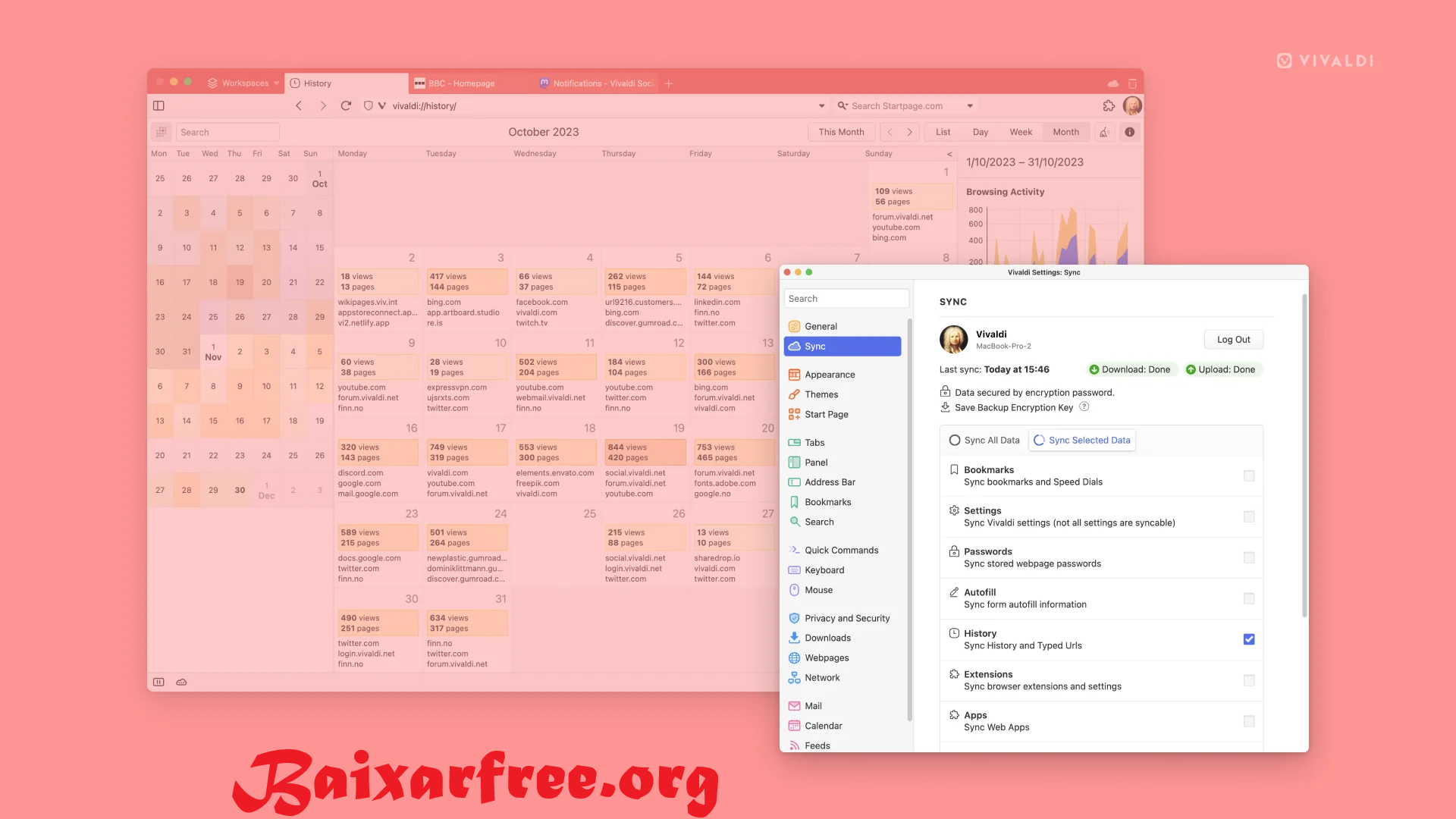Enable Extensions sync checkbox
Viewport: 1456px width, 819px height.
coord(1248,680)
